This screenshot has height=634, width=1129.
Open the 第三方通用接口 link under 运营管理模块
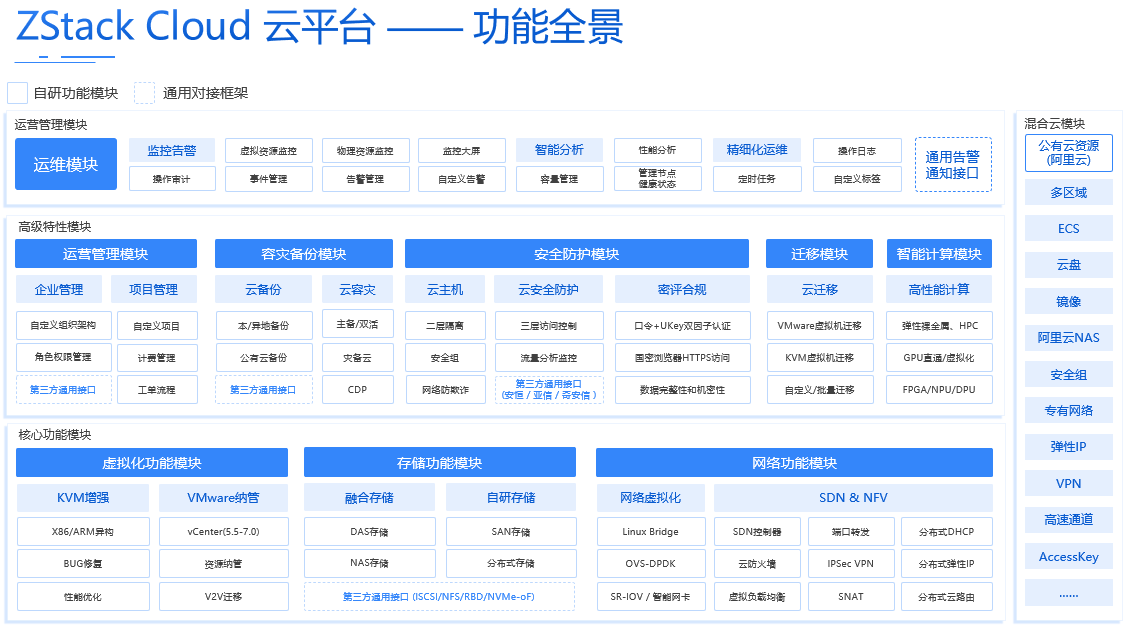coord(65,390)
